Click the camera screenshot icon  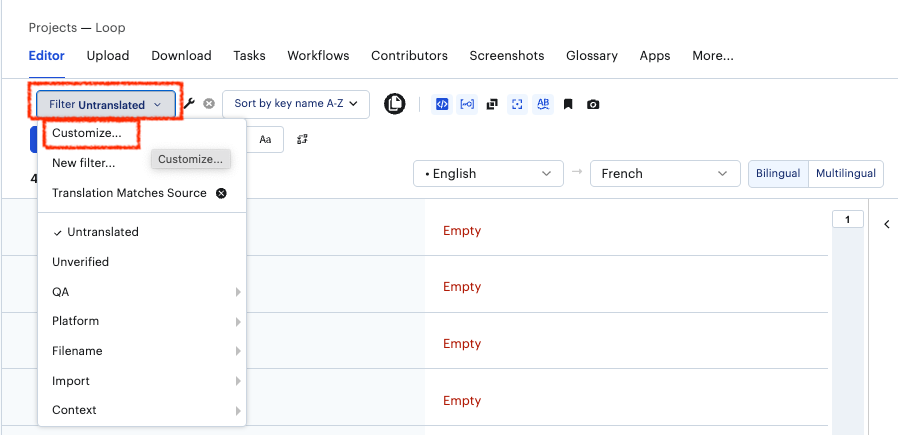pyautogui.click(x=593, y=104)
